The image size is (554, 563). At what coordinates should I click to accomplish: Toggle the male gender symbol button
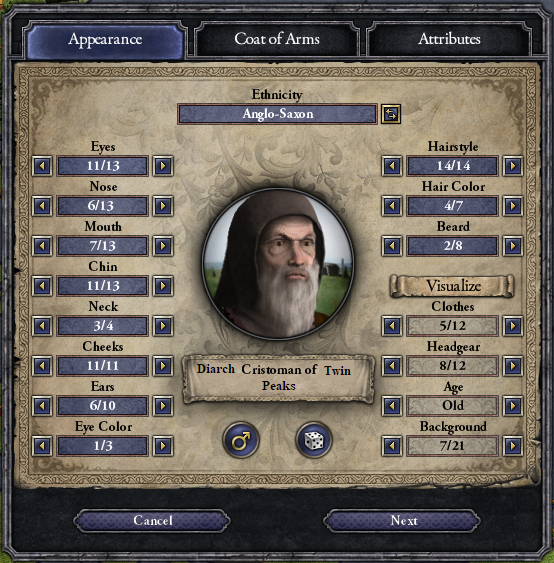click(241, 440)
